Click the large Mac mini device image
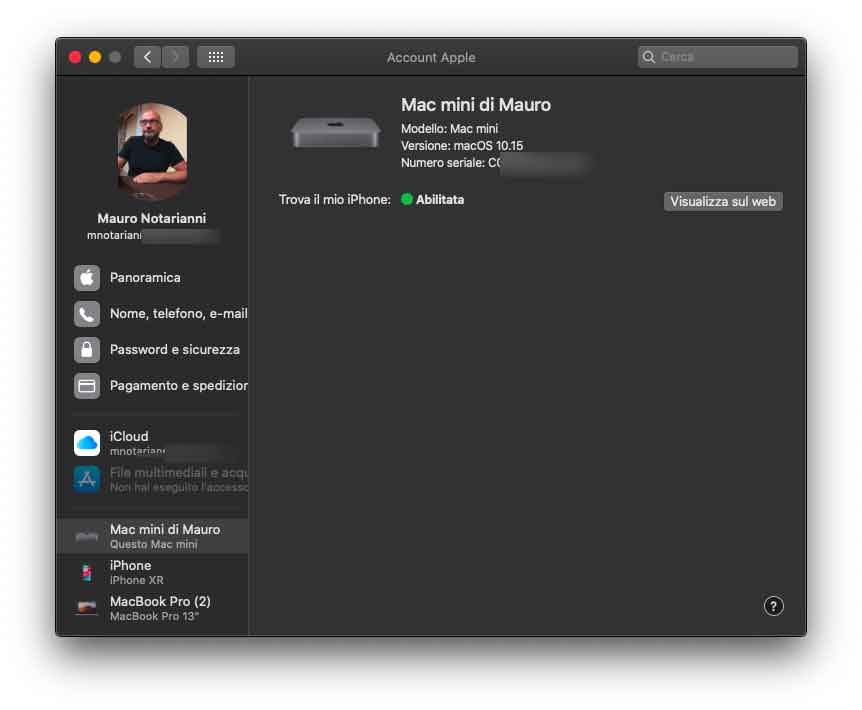 pyautogui.click(x=335, y=132)
